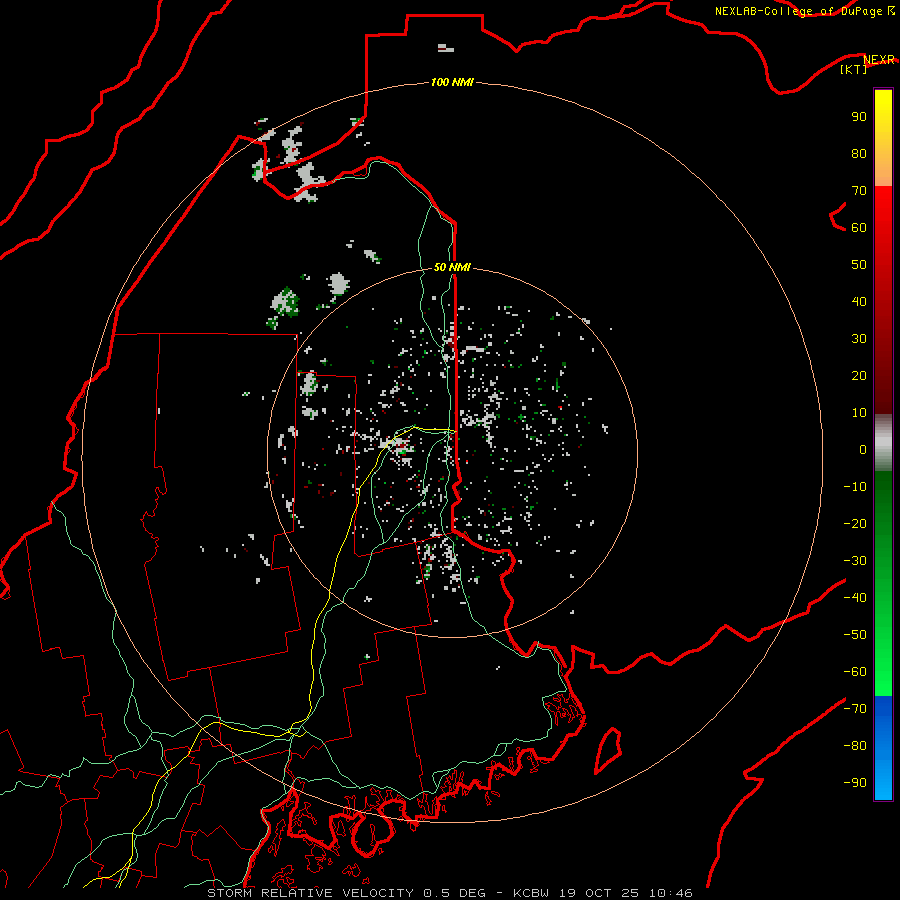Click the 0 knot scale label
900x900 pixels.
[x=863, y=450]
